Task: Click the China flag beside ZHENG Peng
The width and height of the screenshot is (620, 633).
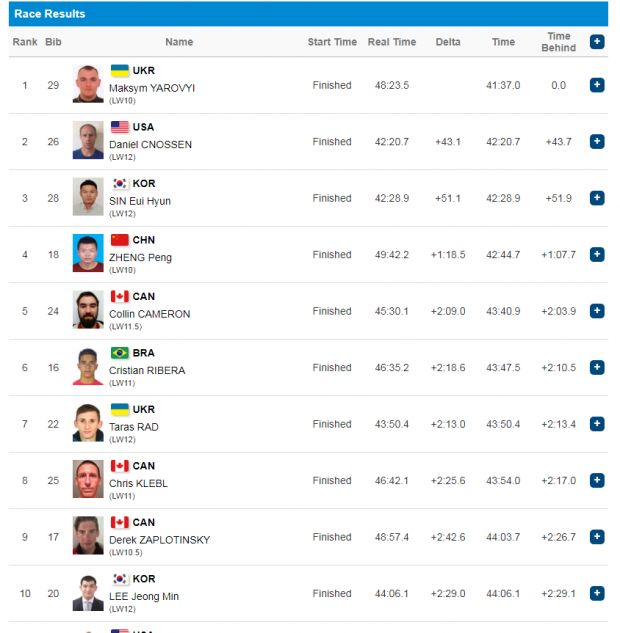Action: click(x=120, y=240)
